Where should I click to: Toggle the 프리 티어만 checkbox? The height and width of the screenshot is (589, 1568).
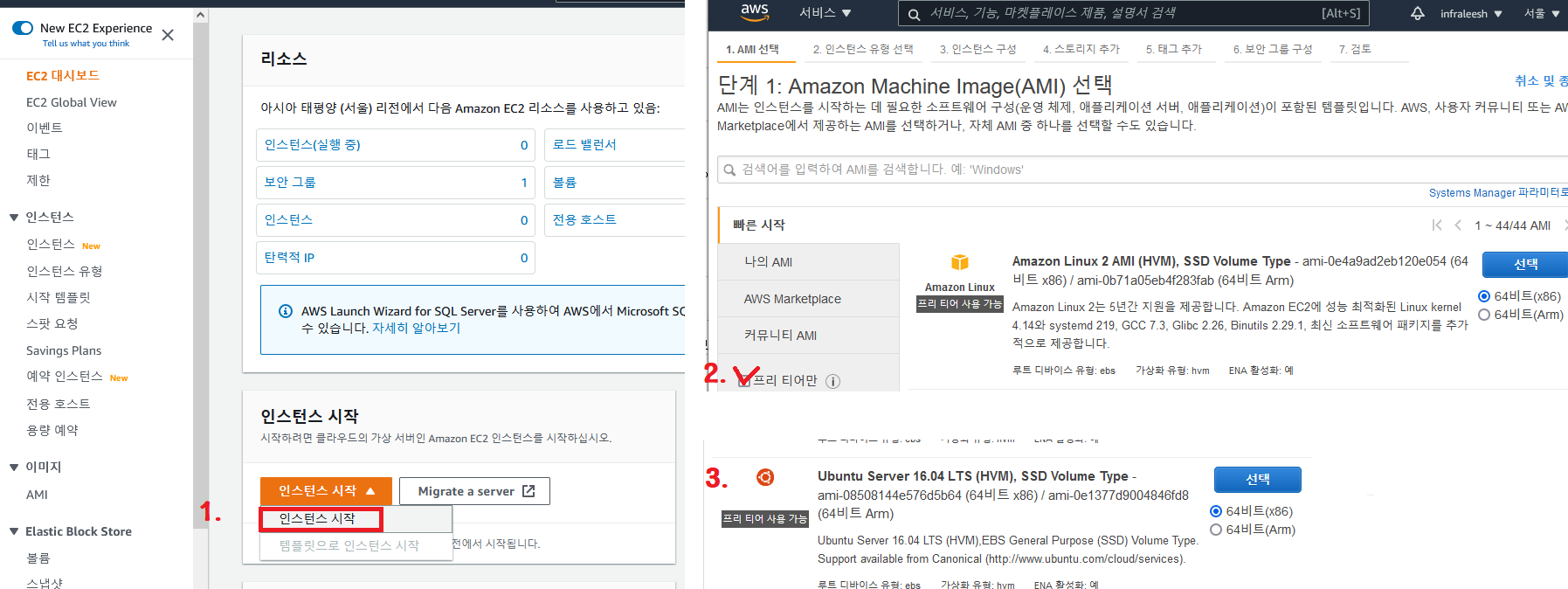[744, 380]
